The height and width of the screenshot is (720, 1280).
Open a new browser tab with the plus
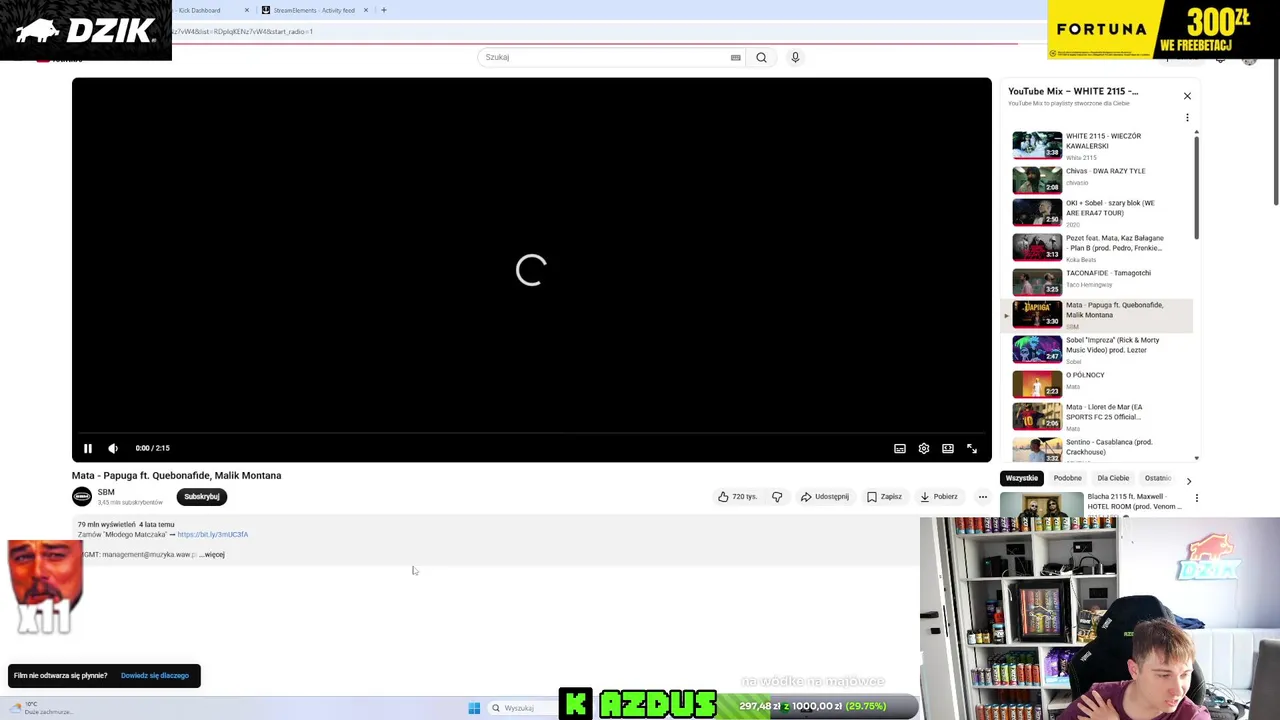click(x=384, y=10)
